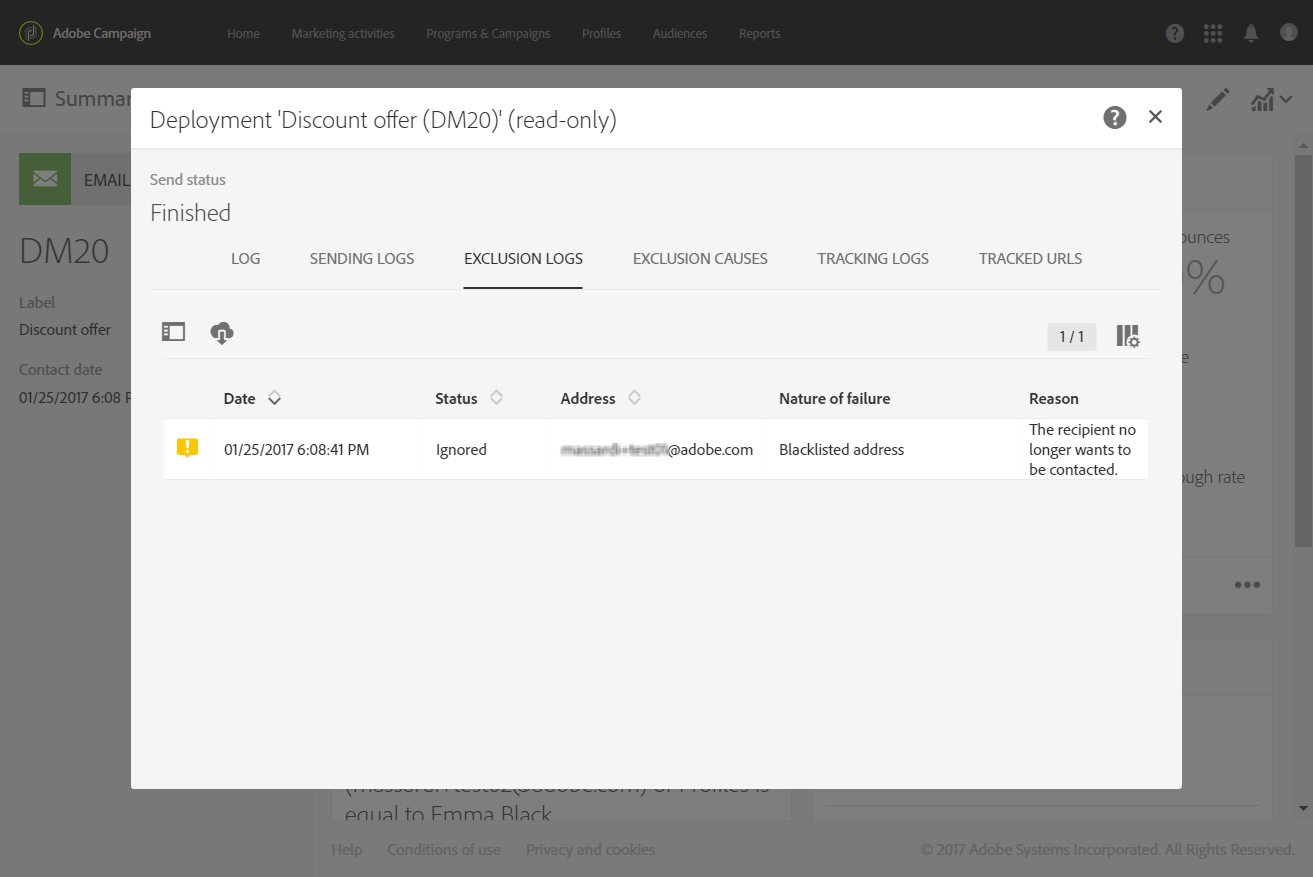1313x877 pixels.
Task: Select the address cell ending in @adobe.com
Action: point(657,450)
